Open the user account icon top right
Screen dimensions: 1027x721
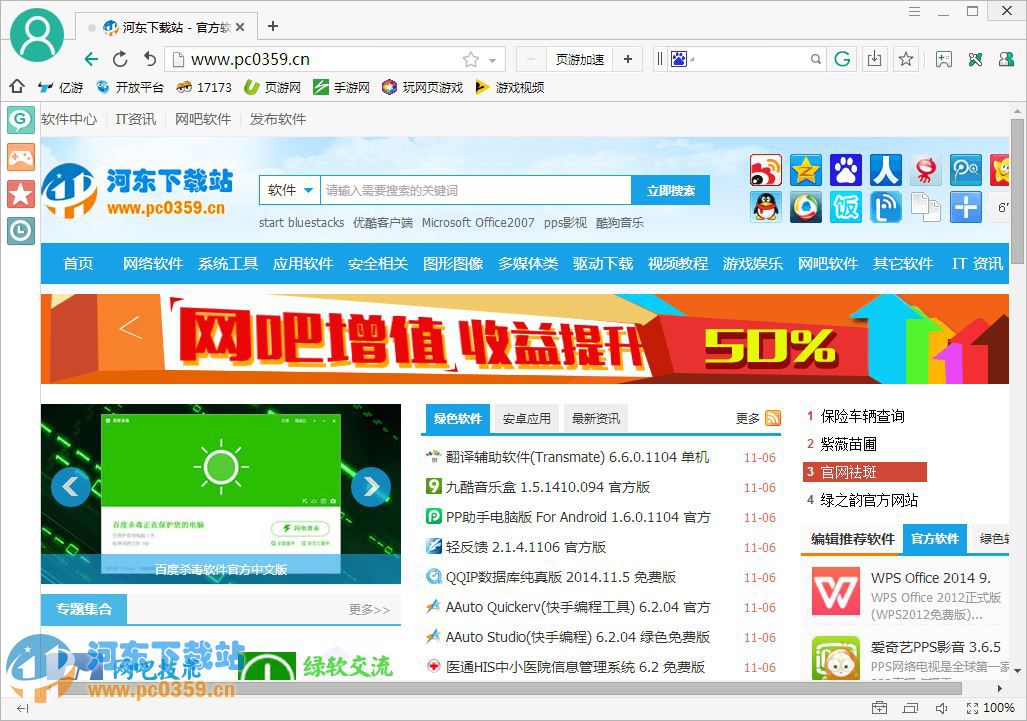pyautogui.click(x=1007, y=59)
